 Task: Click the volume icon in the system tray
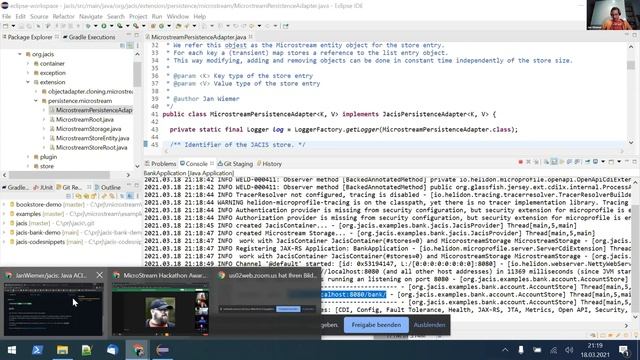click(x=569, y=350)
